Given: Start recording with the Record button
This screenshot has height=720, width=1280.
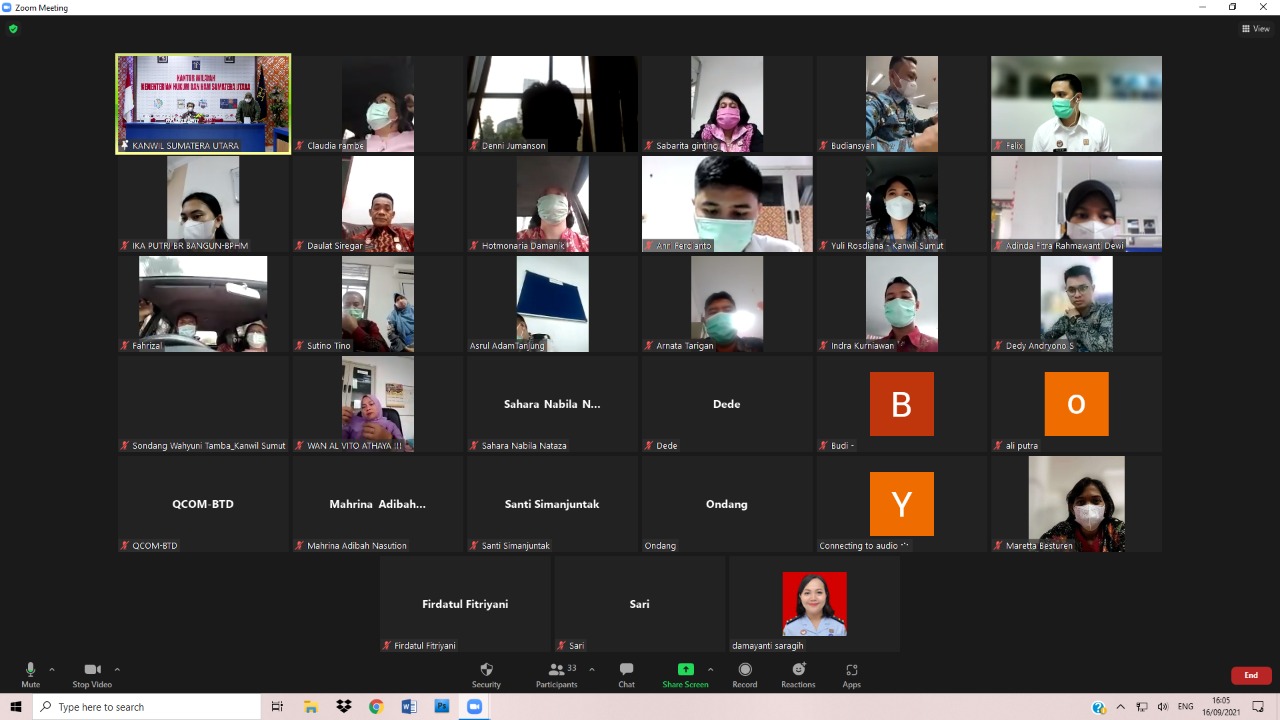Looking at the screenshot, I should [744, 675].
